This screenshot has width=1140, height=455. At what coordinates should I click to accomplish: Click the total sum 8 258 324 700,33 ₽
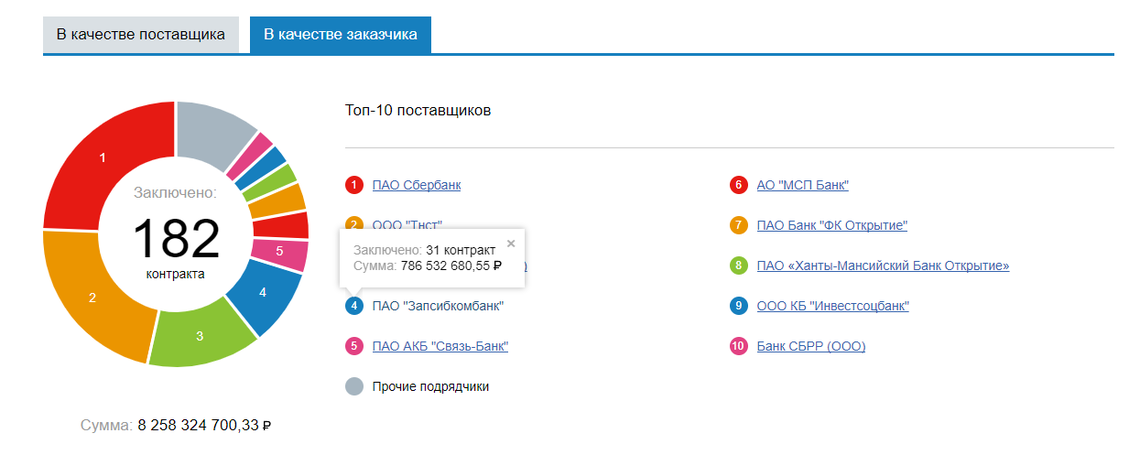pos(205,426)
